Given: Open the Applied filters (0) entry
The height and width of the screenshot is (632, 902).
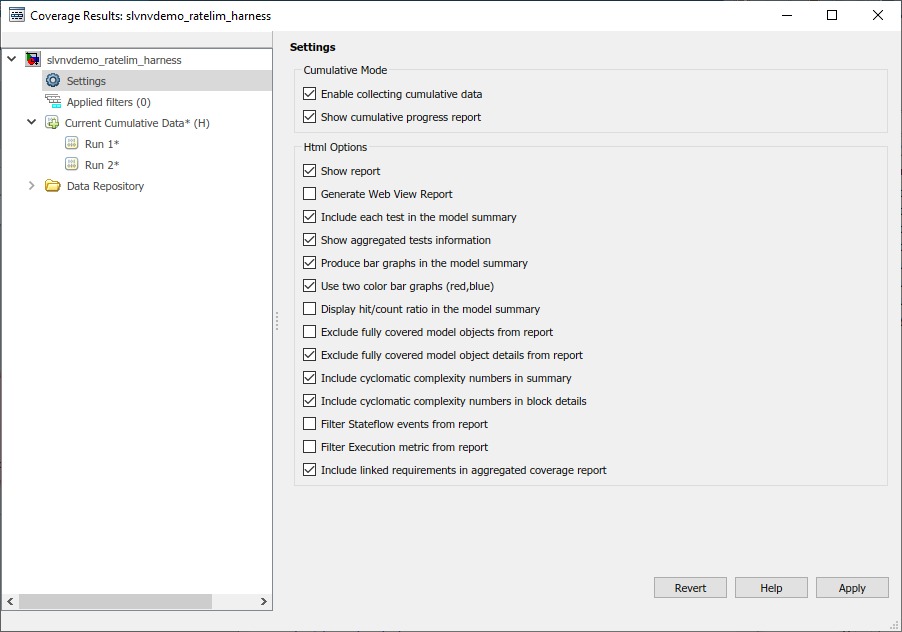Looking at the screenshot, I should point(108,102).
